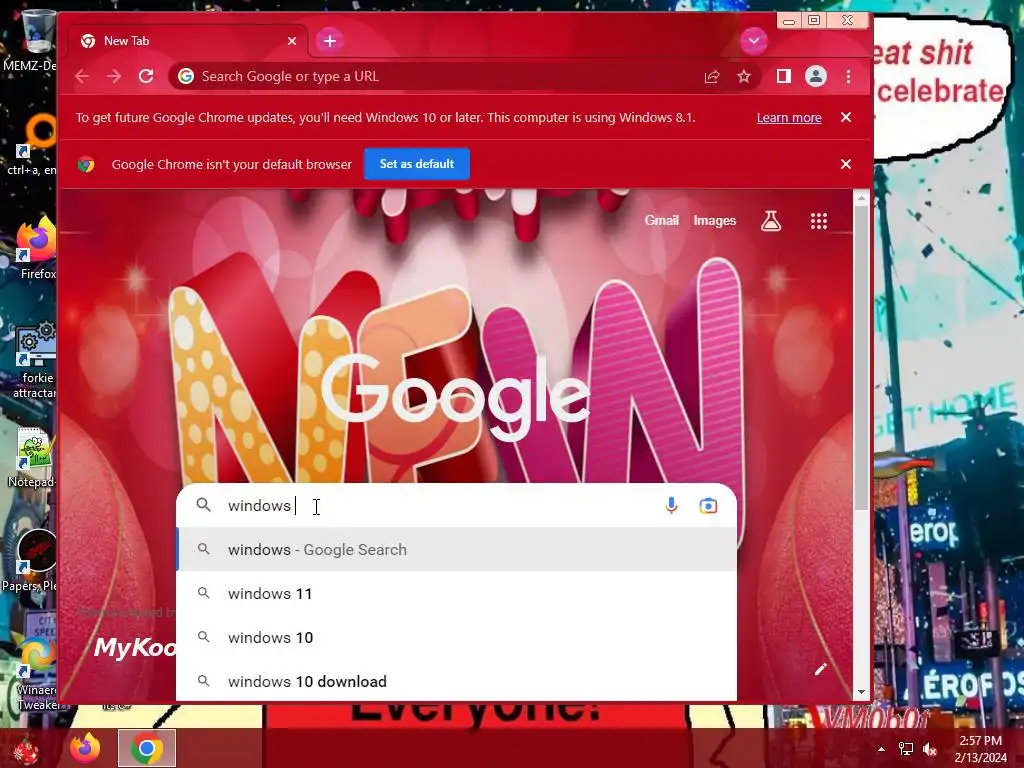Select the Papers, Please desktop shortcut

[x=30, y=560]
